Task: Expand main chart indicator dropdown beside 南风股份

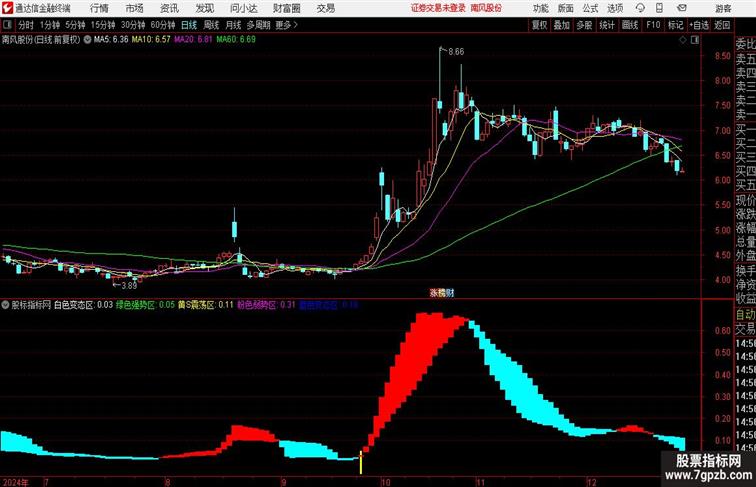Action: pos(87,40)
